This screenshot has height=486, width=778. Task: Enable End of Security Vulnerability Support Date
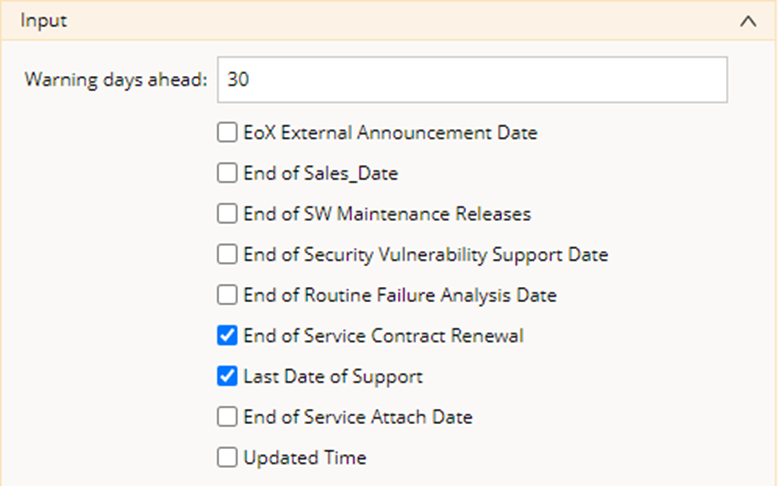227,255
